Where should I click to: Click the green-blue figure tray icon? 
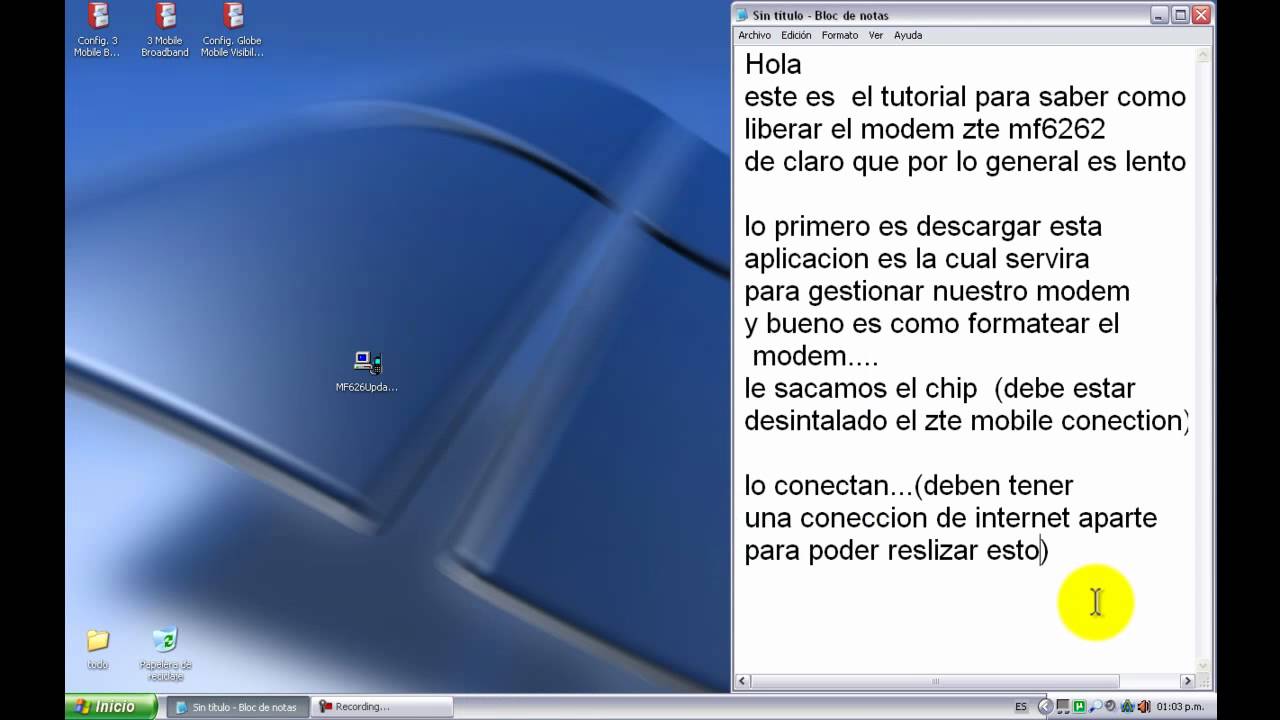(x=1127, y=707)
